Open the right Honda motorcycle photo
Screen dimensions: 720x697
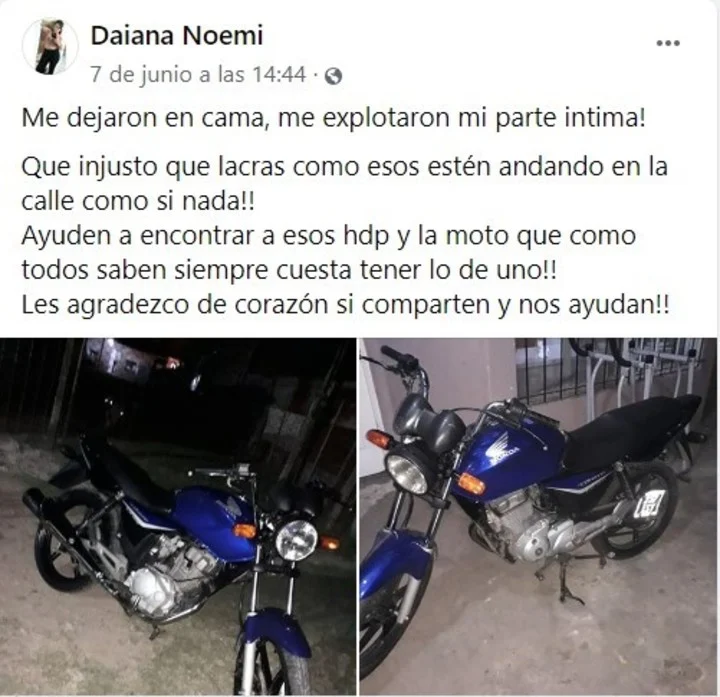click(538, 517)
